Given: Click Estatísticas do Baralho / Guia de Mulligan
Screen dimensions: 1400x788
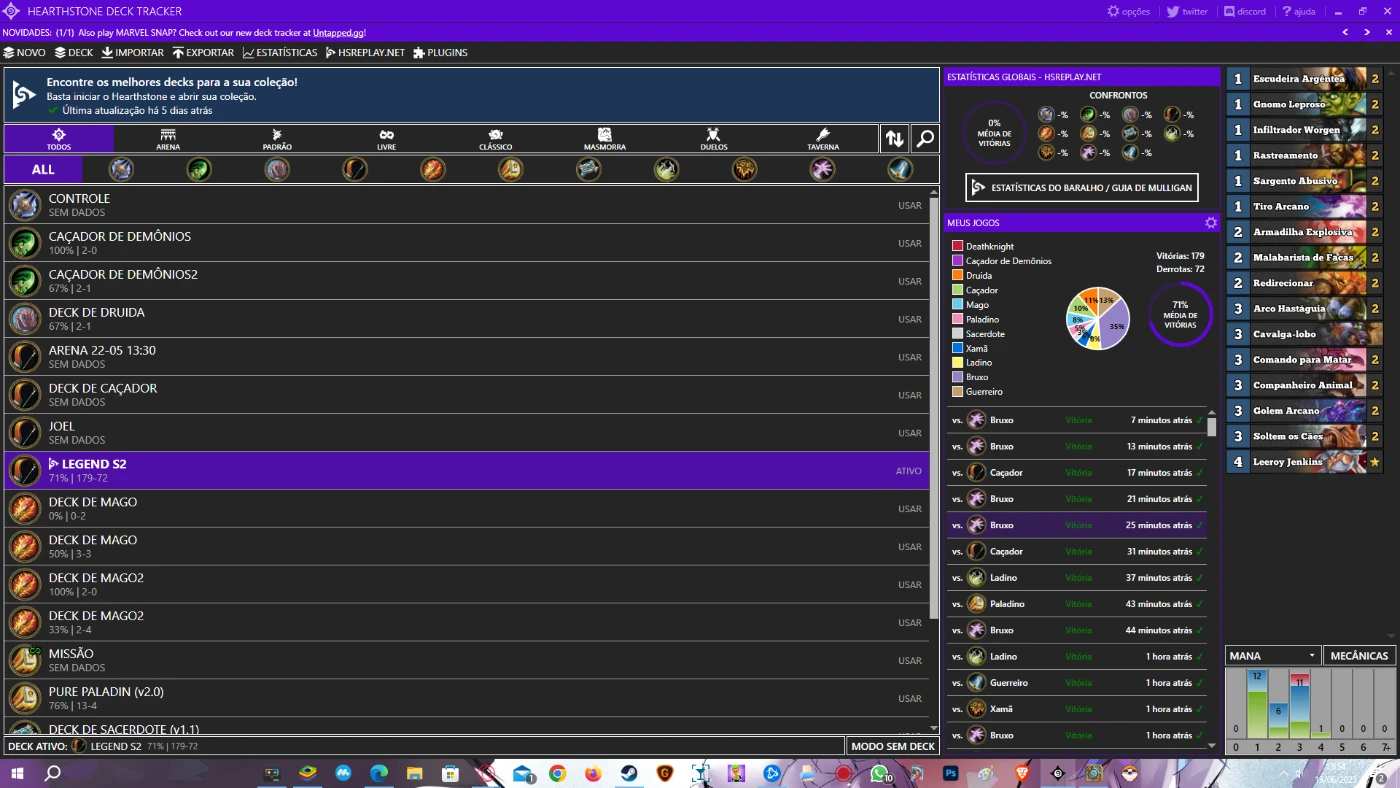Looking at the screenshot, I should (1082, 187).
